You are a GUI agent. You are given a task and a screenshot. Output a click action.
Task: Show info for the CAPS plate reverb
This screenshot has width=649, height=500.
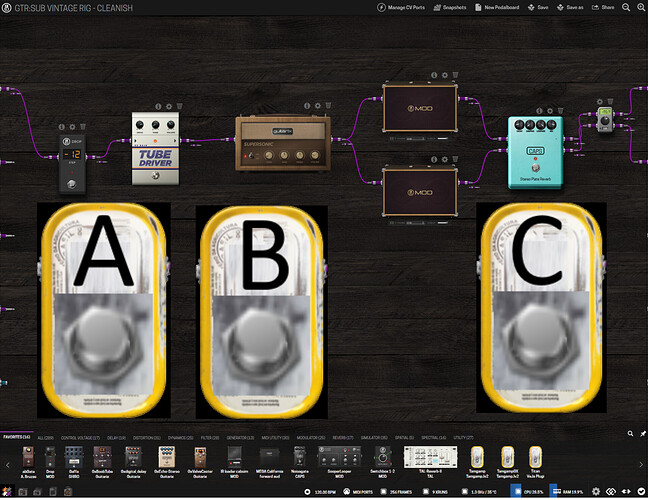pyautogui.click(x=539, y=111)
